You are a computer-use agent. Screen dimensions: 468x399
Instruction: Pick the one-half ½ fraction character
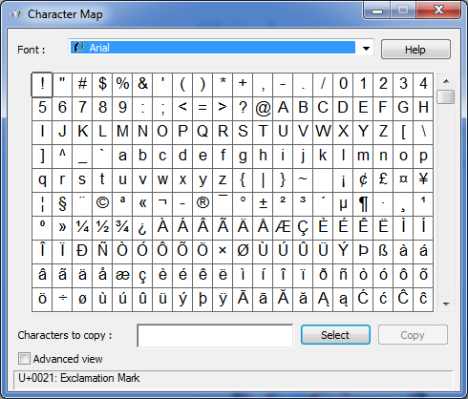pyautogui.click(x=102, y=227)
